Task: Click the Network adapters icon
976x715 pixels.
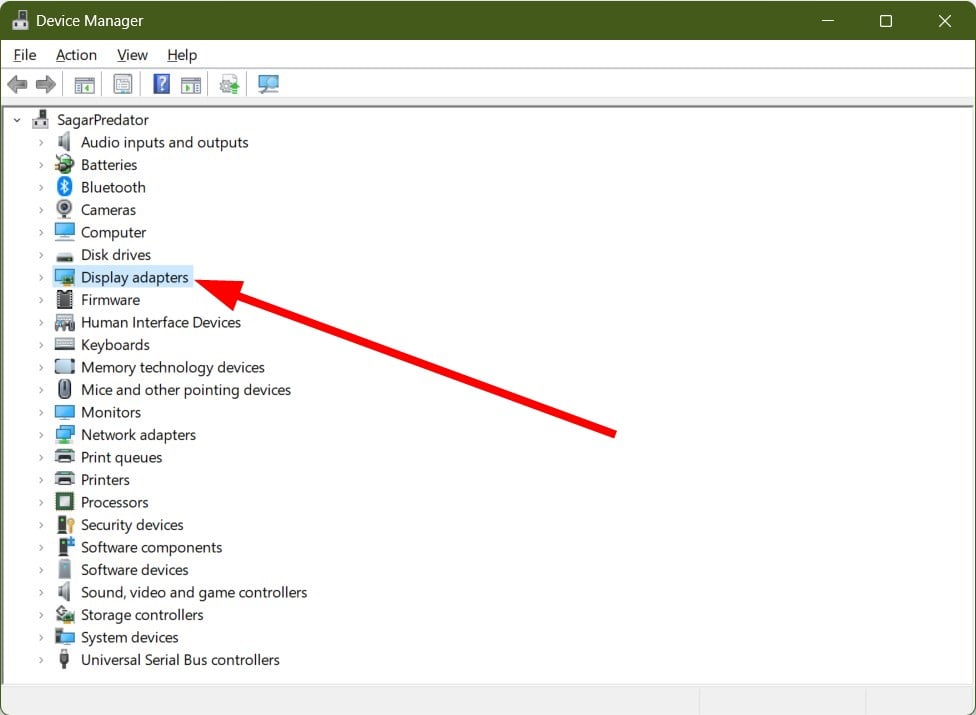Action: pyautogui.click(x=64, y=434)
